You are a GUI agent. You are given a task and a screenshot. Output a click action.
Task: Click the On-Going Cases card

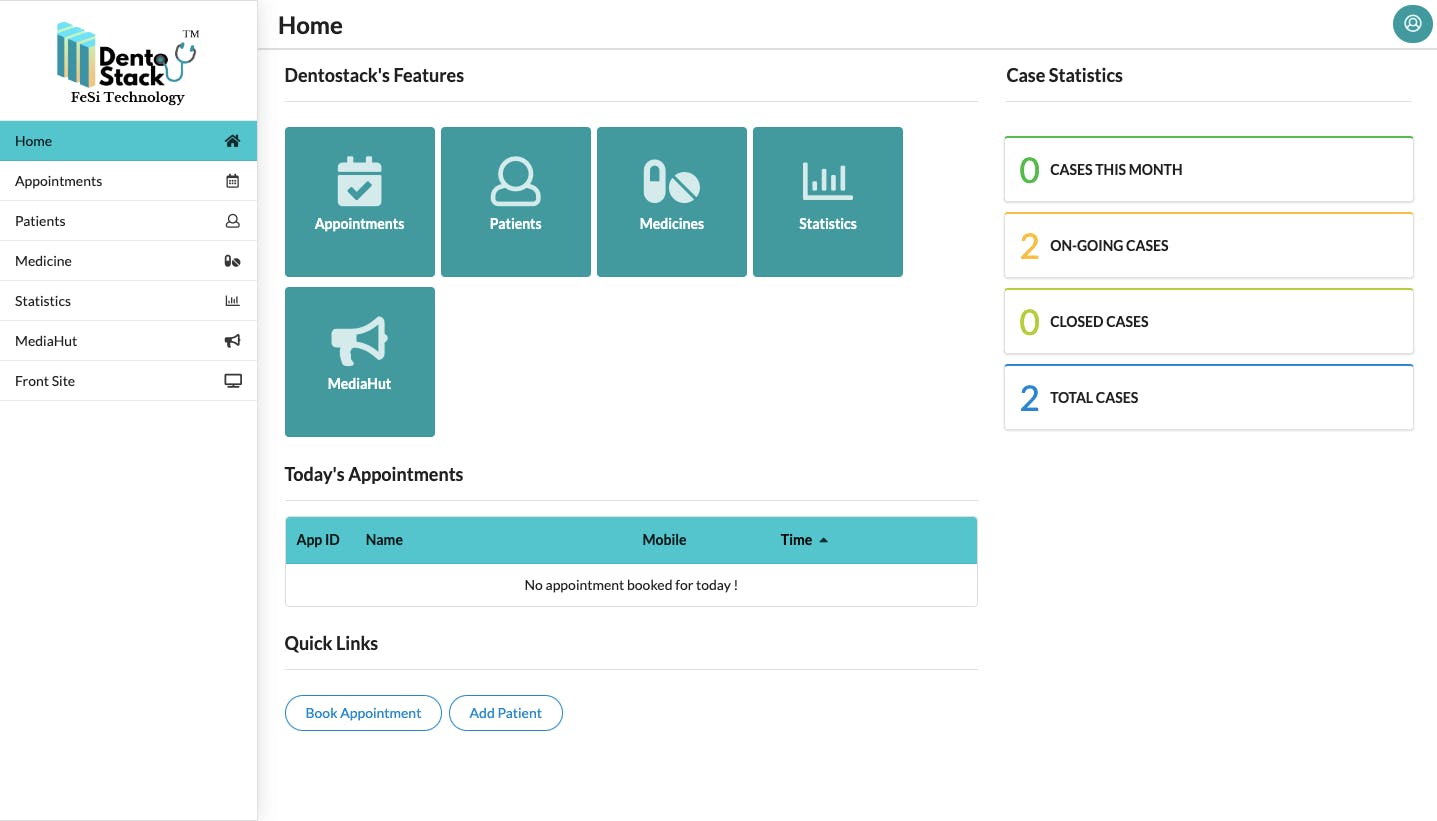(1209, 245)
